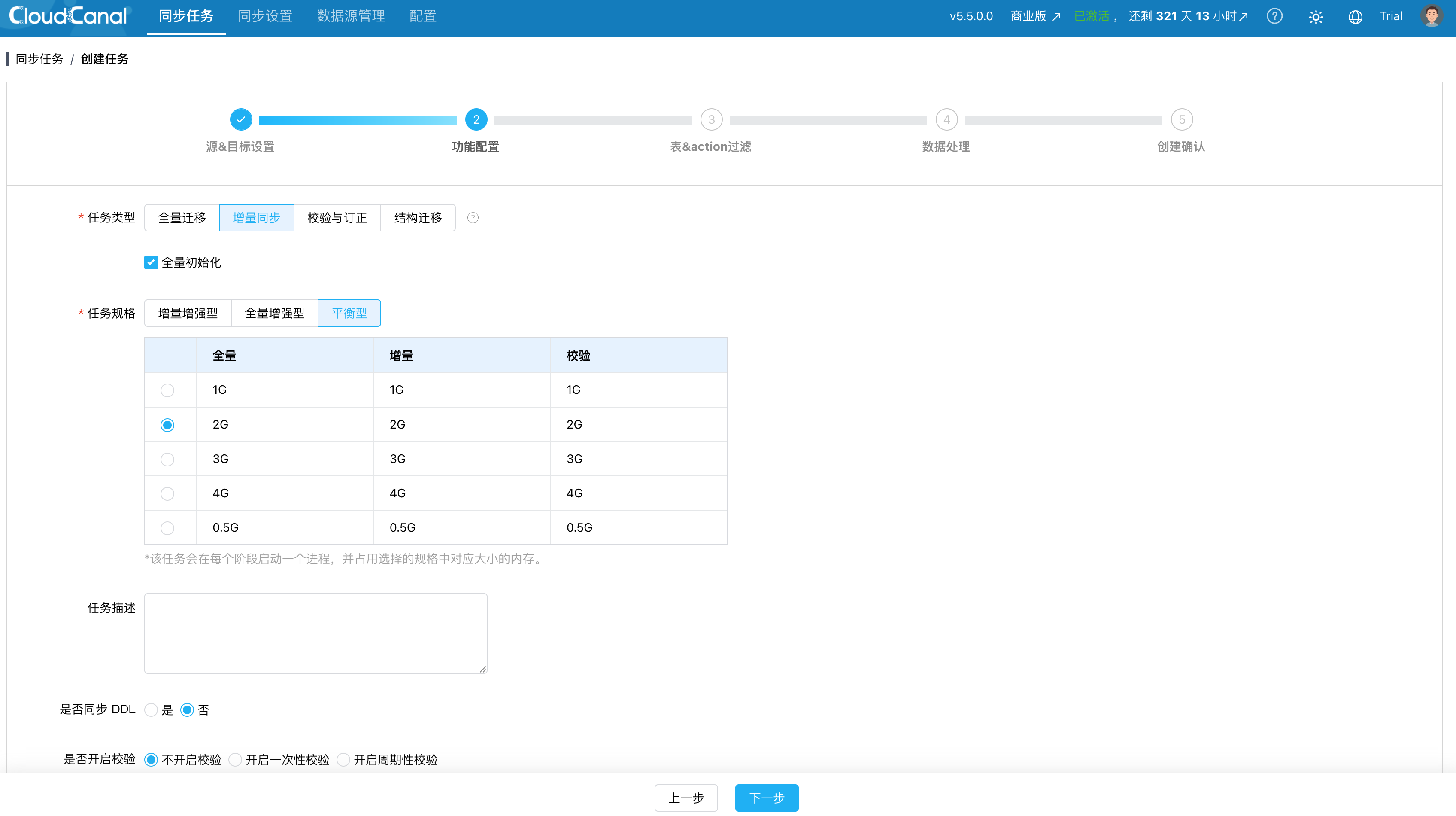This screenshot has height=816, width=1456.
Task: Open the help question mark icon in header
Action: [1274, 16]
